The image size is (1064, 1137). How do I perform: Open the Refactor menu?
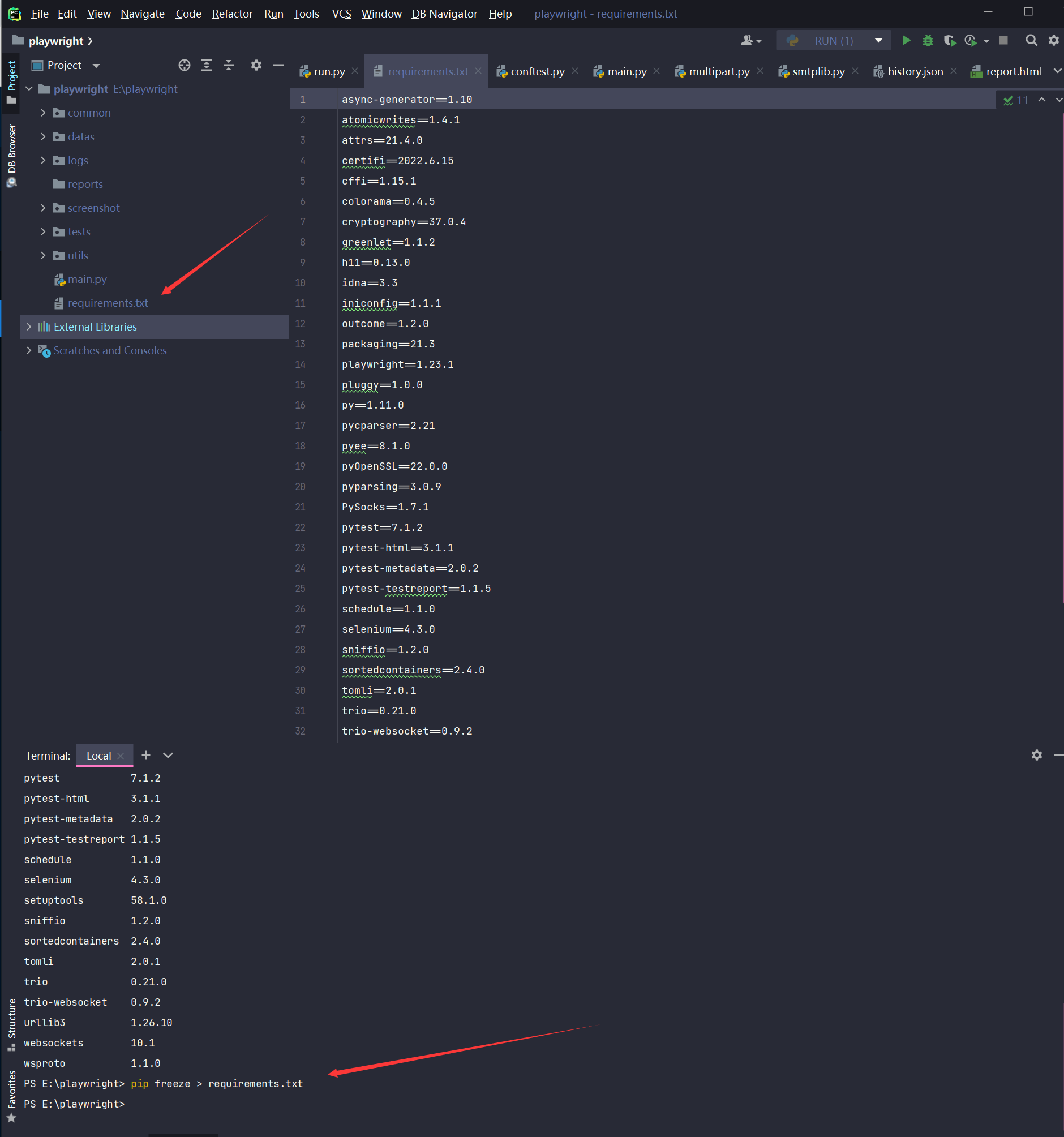click(x=232, y=14)
